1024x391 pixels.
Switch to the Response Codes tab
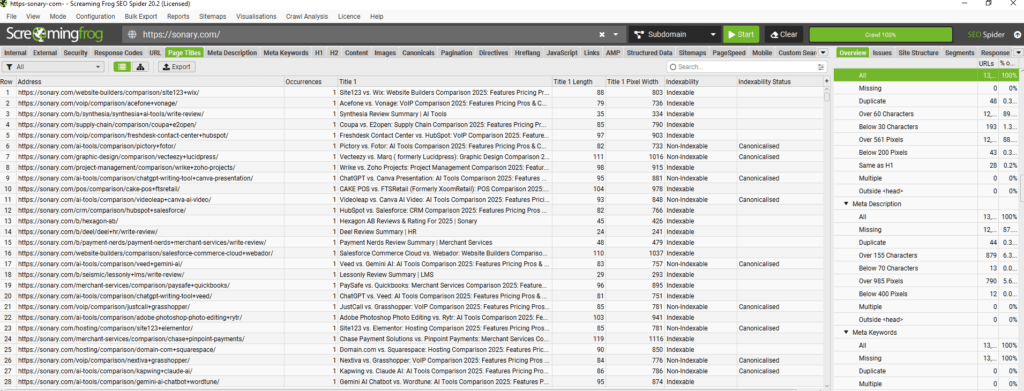point(118,53)
